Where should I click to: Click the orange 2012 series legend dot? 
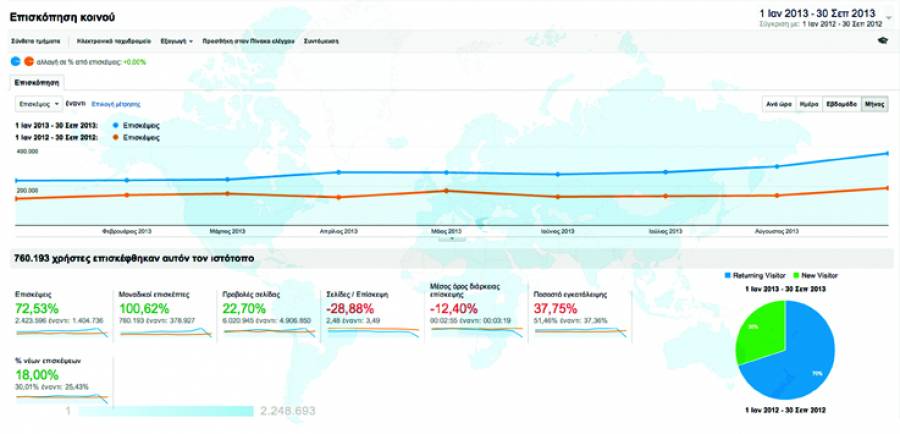pos(117,135)
